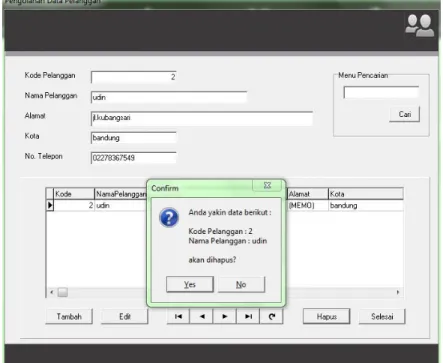Screen dimensions: 443x363
Task: Select the Kota column header in grid
Action: click(366, 194)
